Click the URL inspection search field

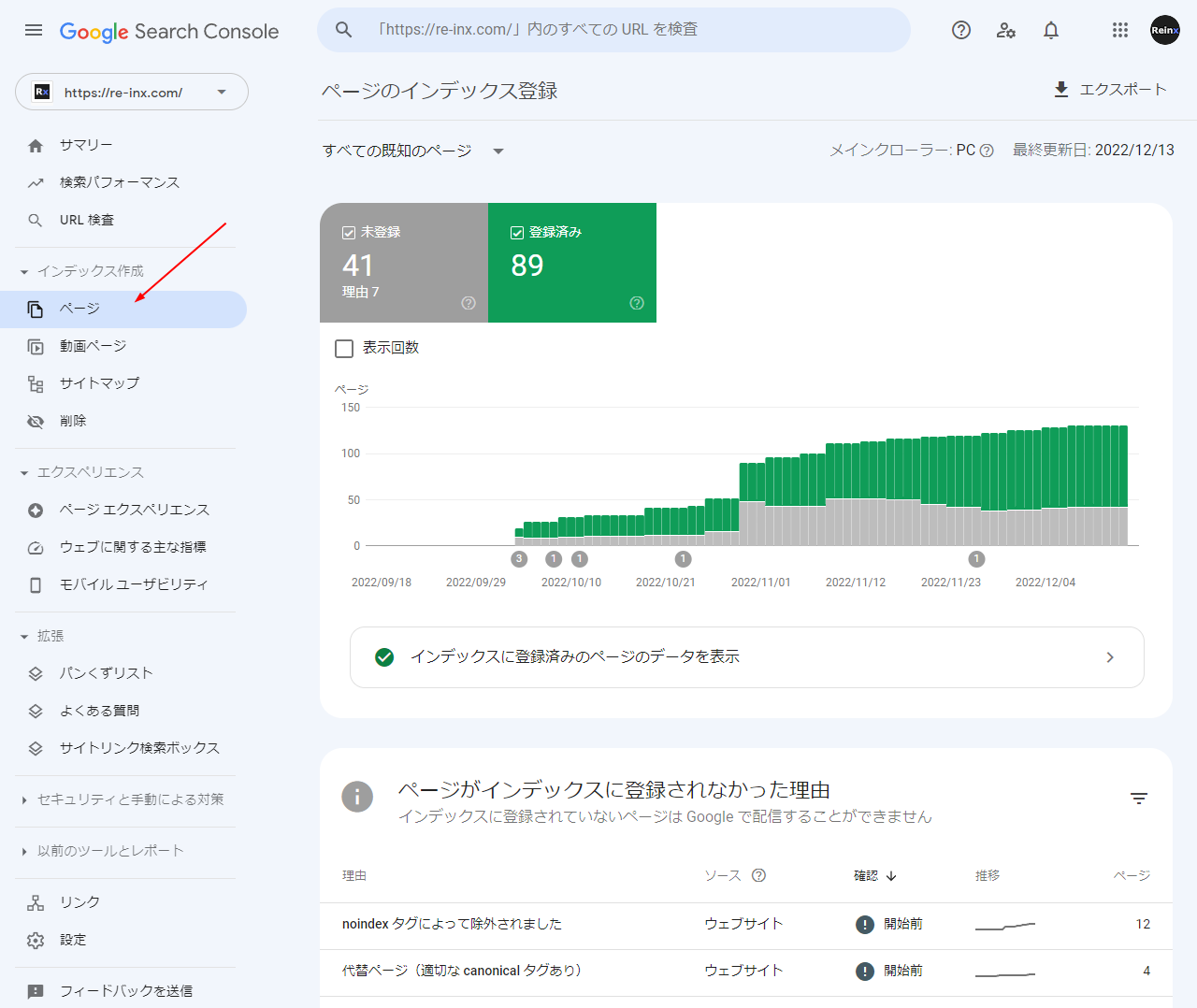[x=613, y=30]
